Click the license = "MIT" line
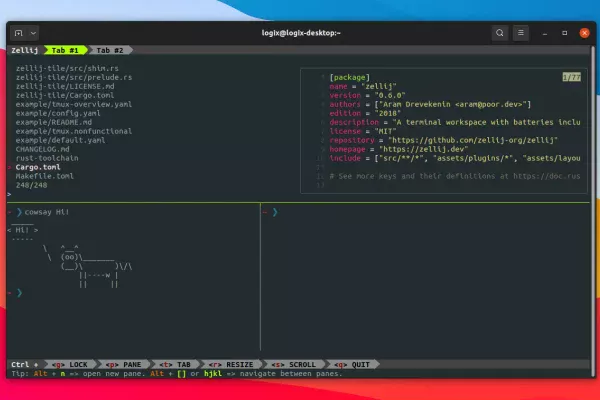This screenshot has width=600, height=400. point(363,131)
